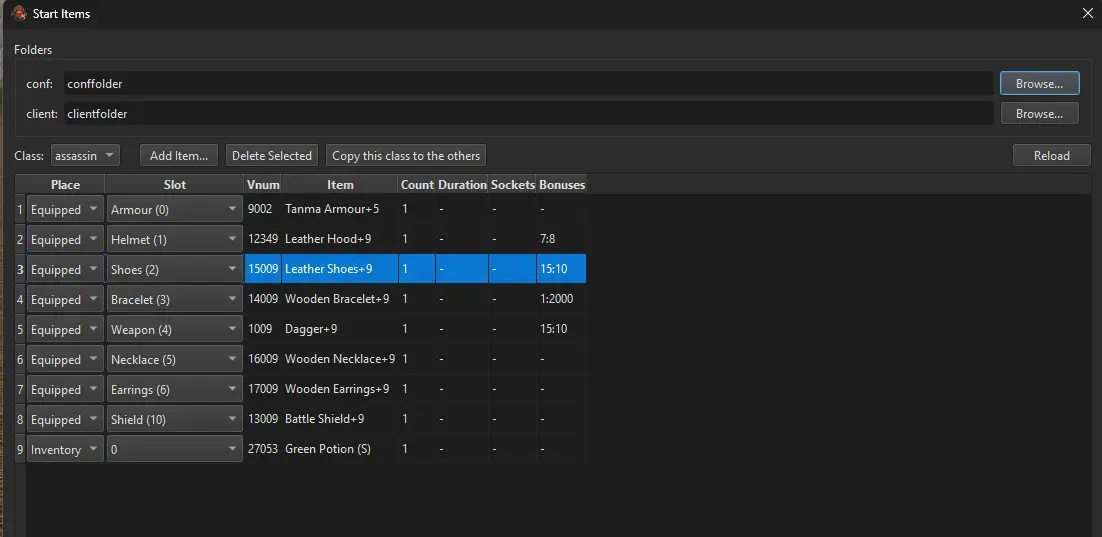Select the Wooden Earrings+9 item cell
The image size is (1102, 537).
340,389
